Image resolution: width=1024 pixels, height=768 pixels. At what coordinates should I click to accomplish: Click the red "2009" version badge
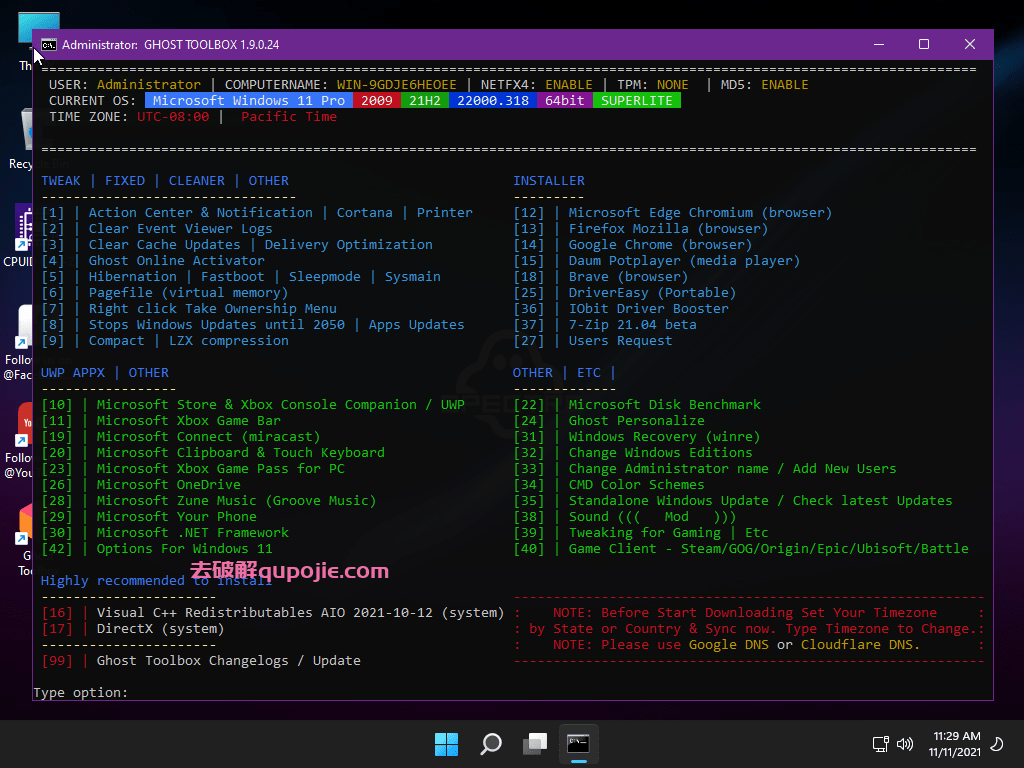pyautogui.click(x=377, y=101)
